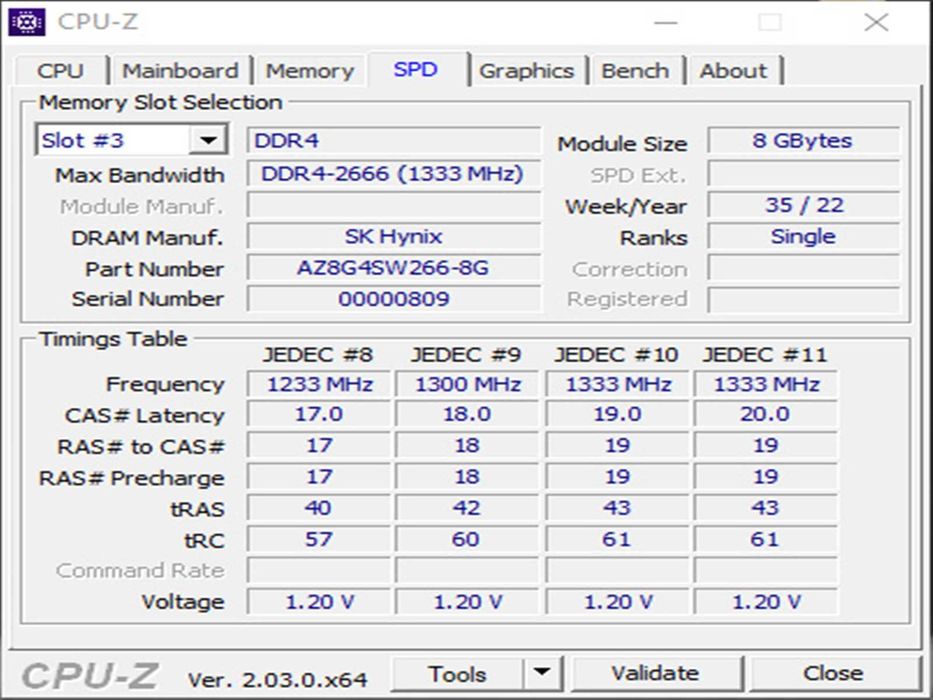This screenshot has width=933, height=700.
Task: Click JEDEC #8 Command Rate empty cell
Action: coord(320,570)
